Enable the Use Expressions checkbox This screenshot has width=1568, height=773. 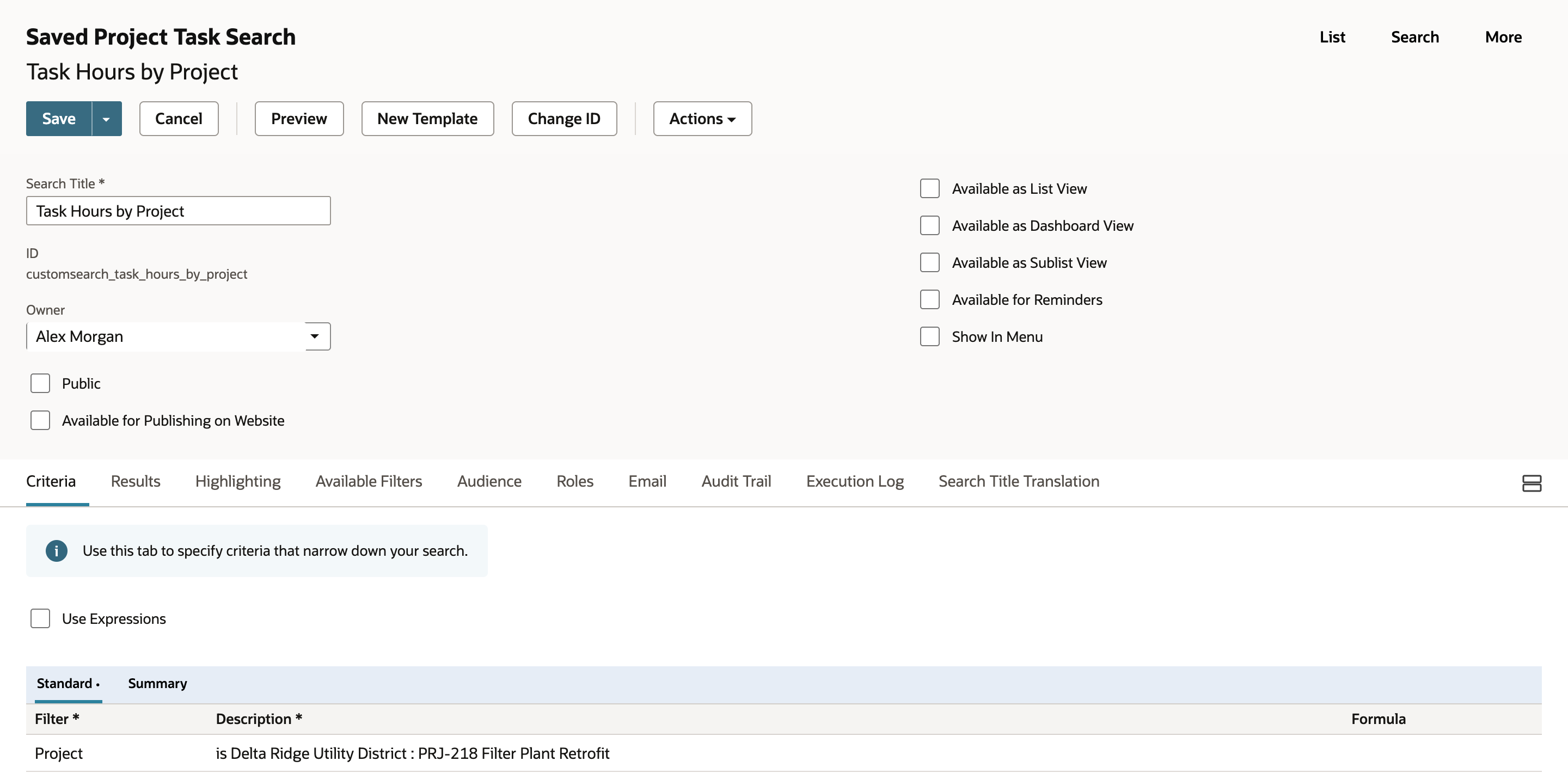pyautogui.click(x=40, y=618)
